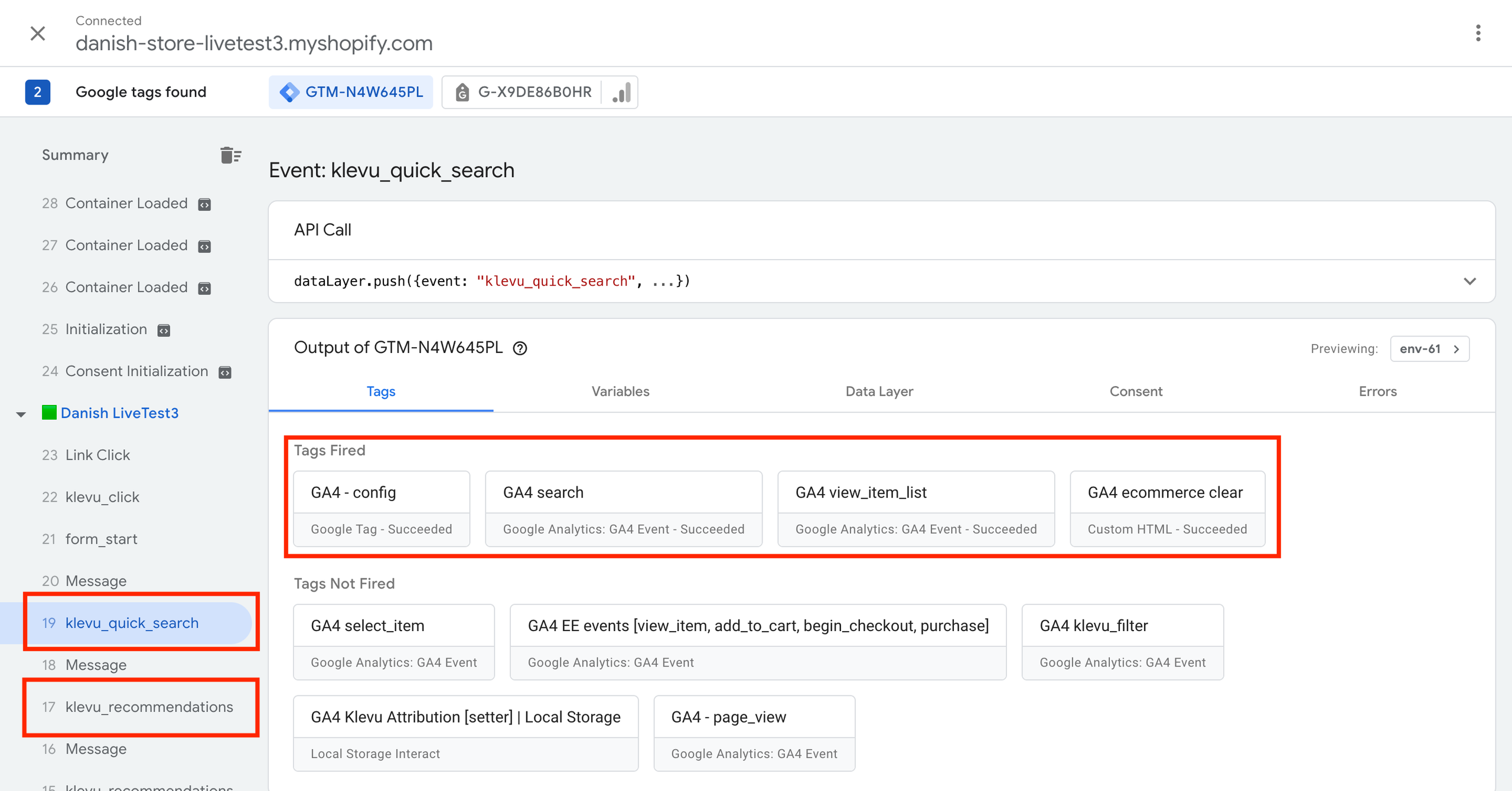The width and height of the screenshot is (1512, 791).
Task: Select event 18 Message
Action: click(84, 665)
